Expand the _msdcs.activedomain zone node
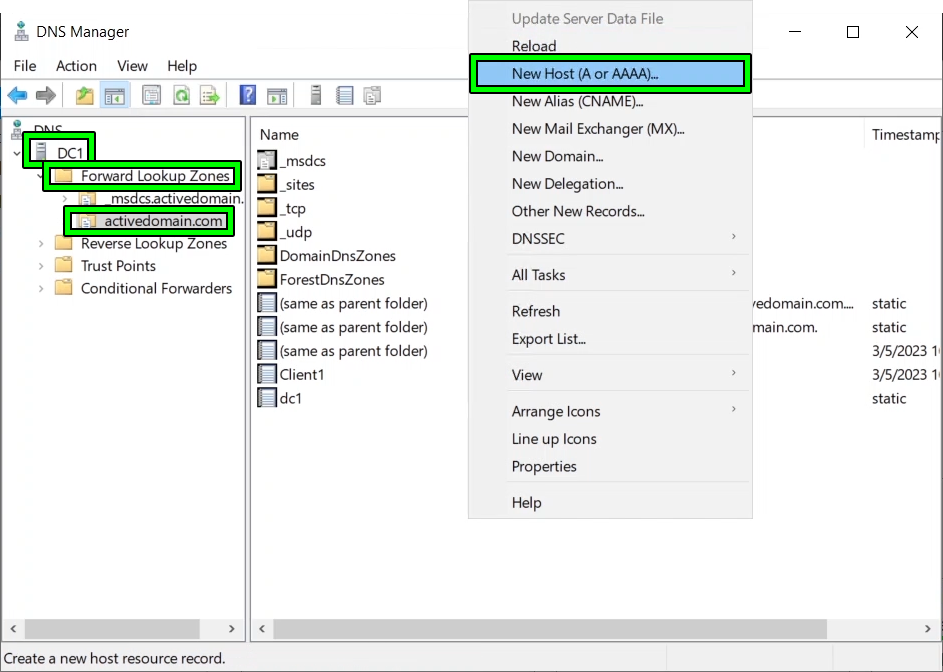 click(64, 199)
